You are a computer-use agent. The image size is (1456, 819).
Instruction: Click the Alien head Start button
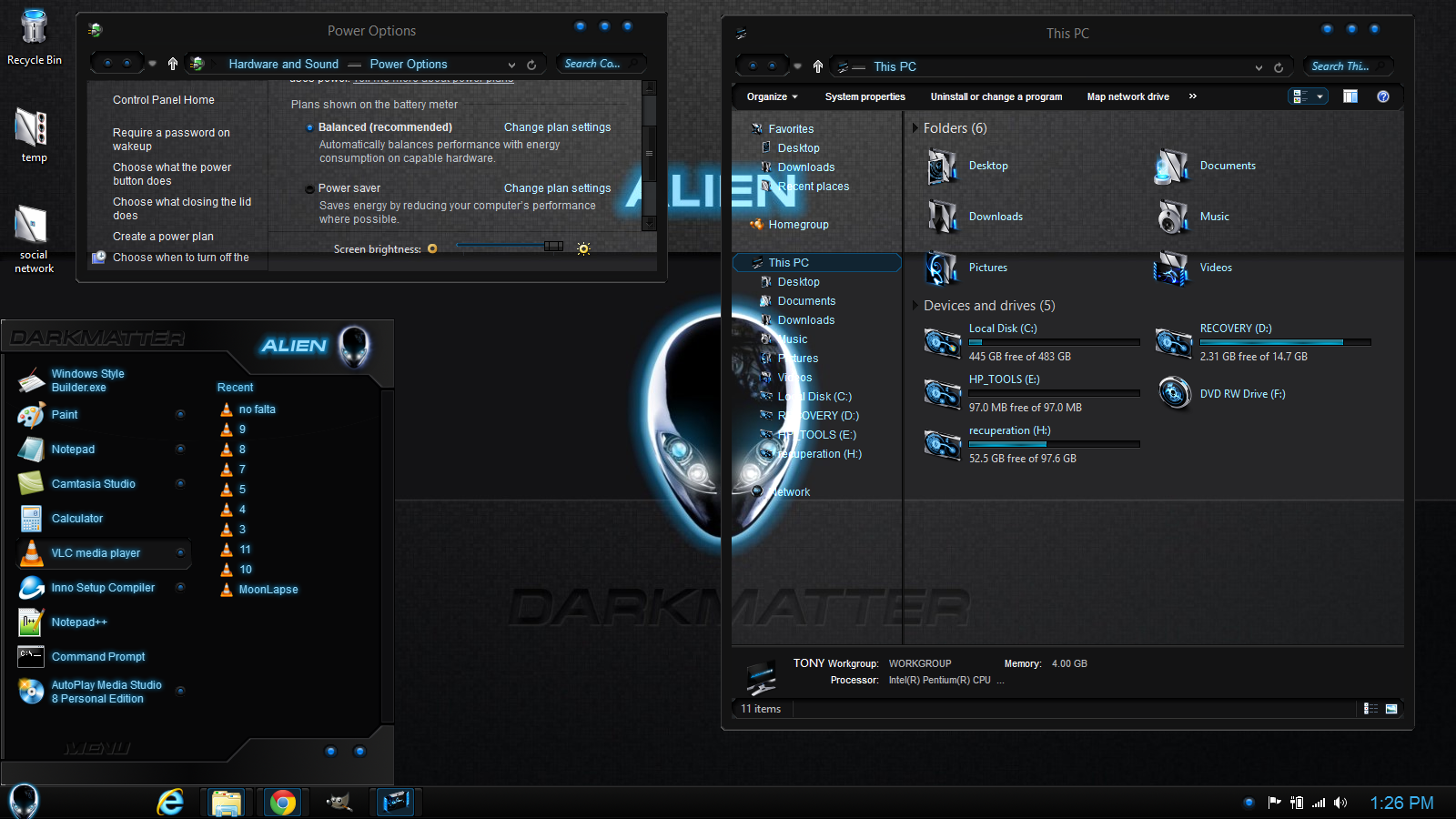[25, 802]
